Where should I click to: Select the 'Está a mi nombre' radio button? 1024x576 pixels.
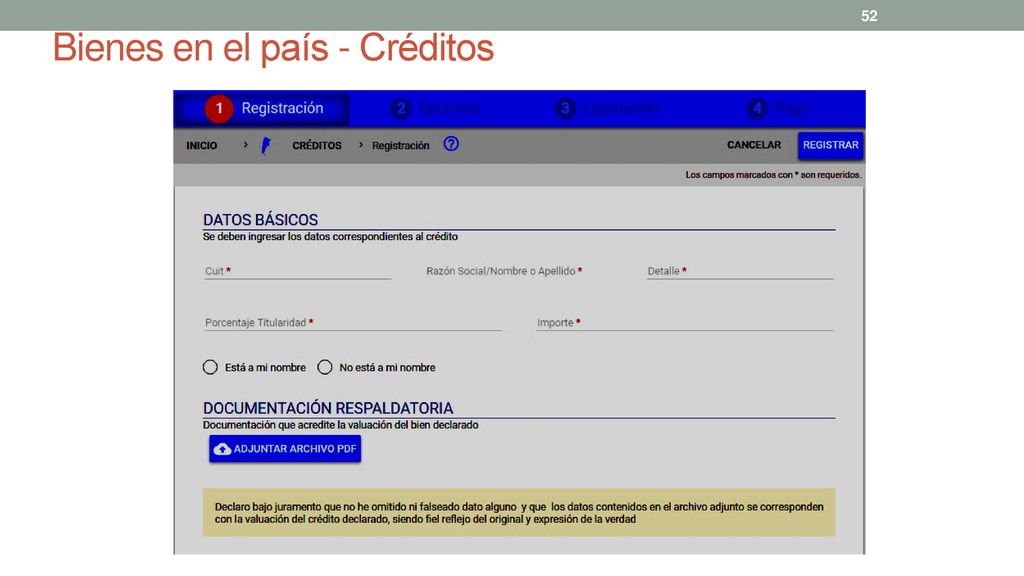(x=210, y=367)
